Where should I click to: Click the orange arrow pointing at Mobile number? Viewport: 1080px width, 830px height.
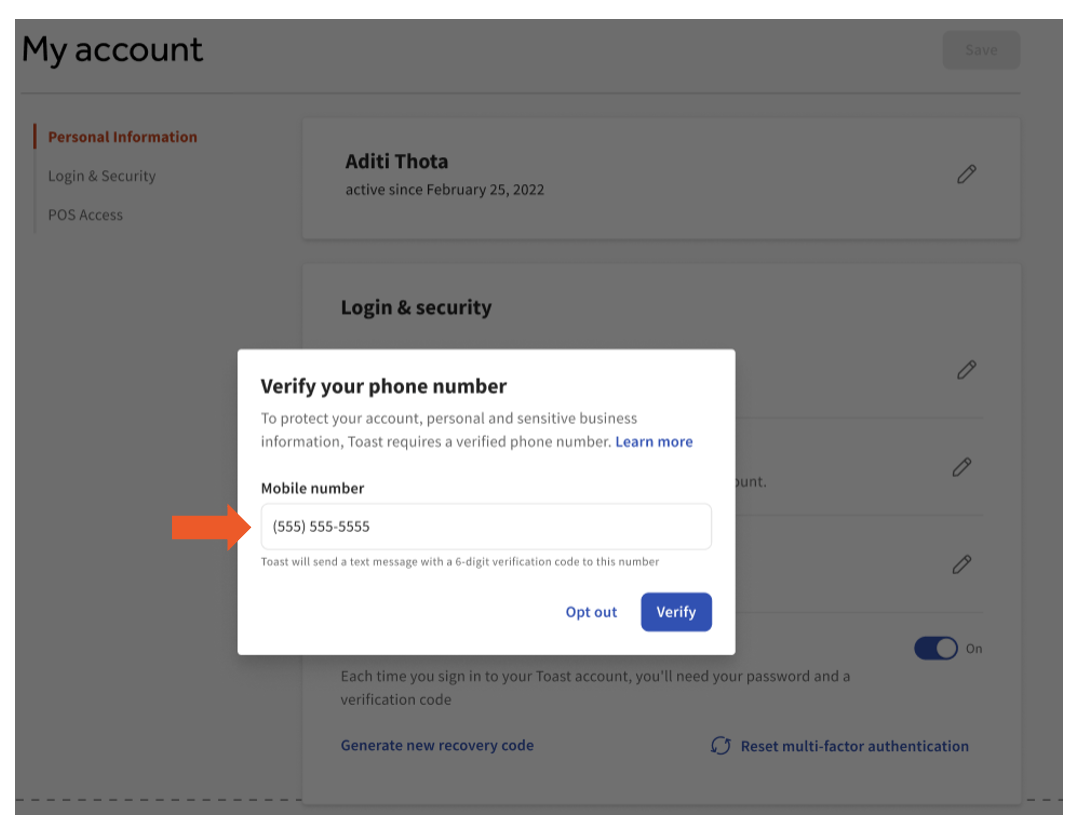pyautogui.click(x=211, y=527)
